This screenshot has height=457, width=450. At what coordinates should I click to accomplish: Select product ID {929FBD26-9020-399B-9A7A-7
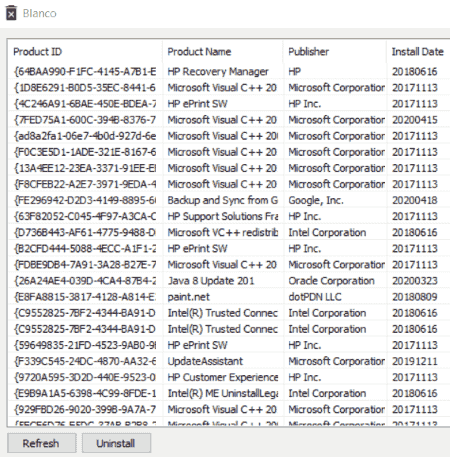pos(85,409)
